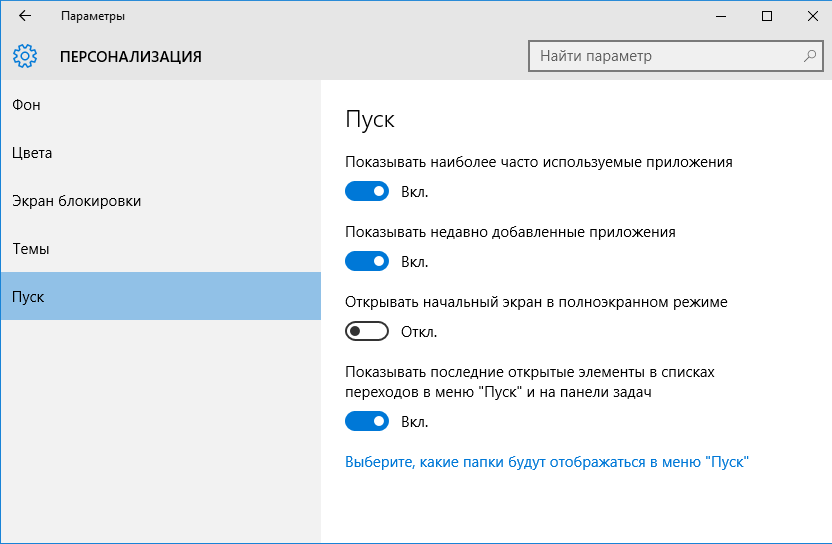
Task: Select the Пуск section in sidebar
Action: [x=161, y=296]
